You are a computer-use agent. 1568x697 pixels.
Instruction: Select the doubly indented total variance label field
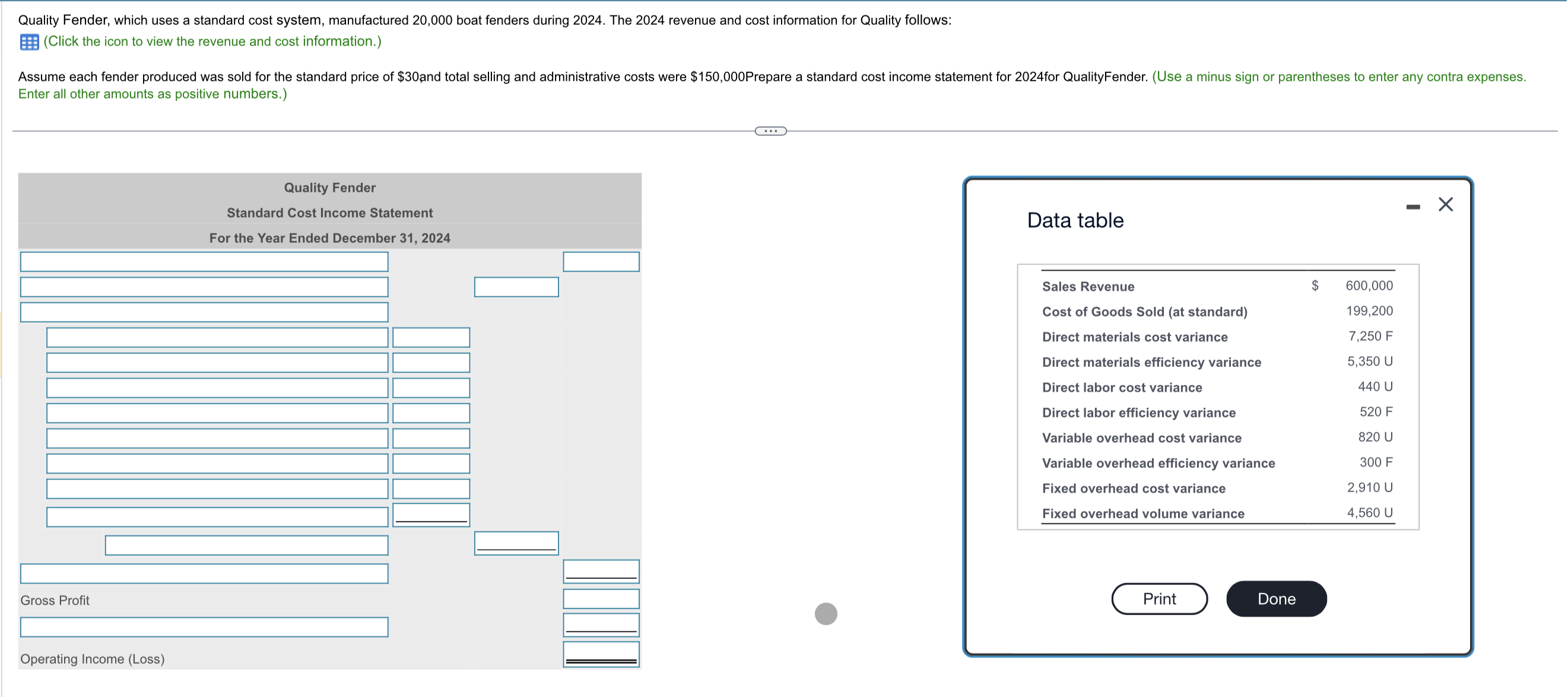(x=246, y=545)
